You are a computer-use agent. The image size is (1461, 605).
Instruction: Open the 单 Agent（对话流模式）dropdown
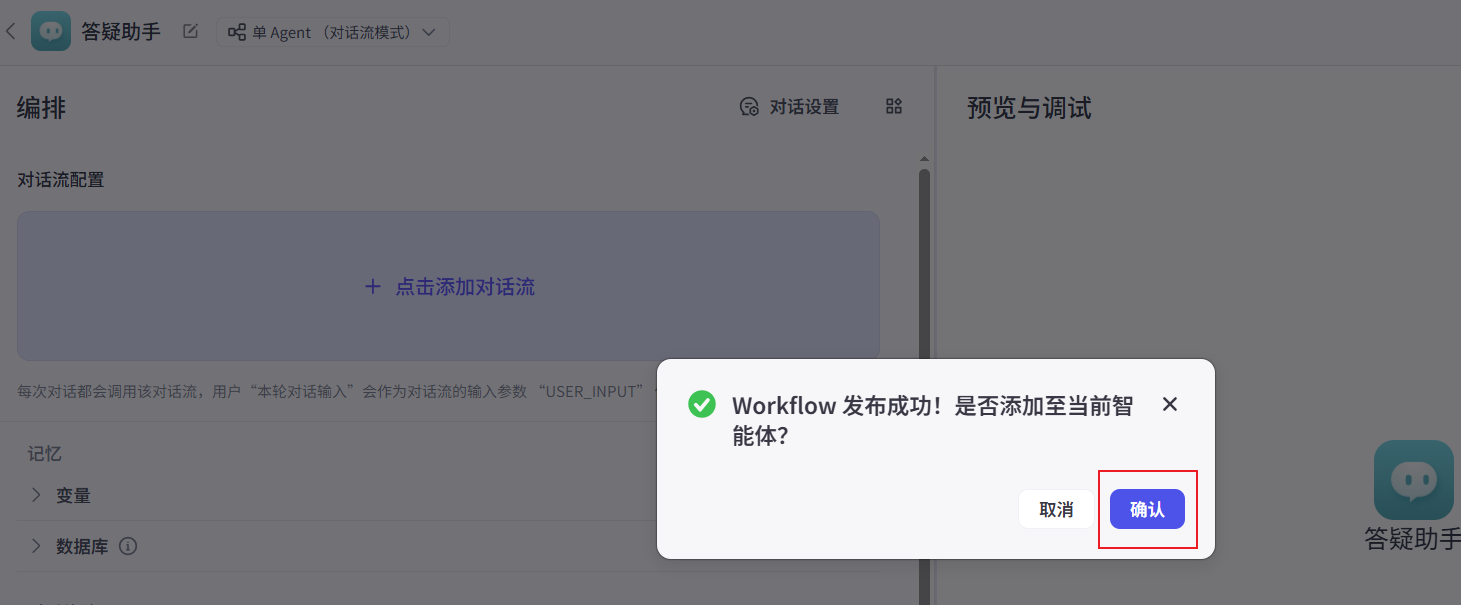[x=333, y=31]
